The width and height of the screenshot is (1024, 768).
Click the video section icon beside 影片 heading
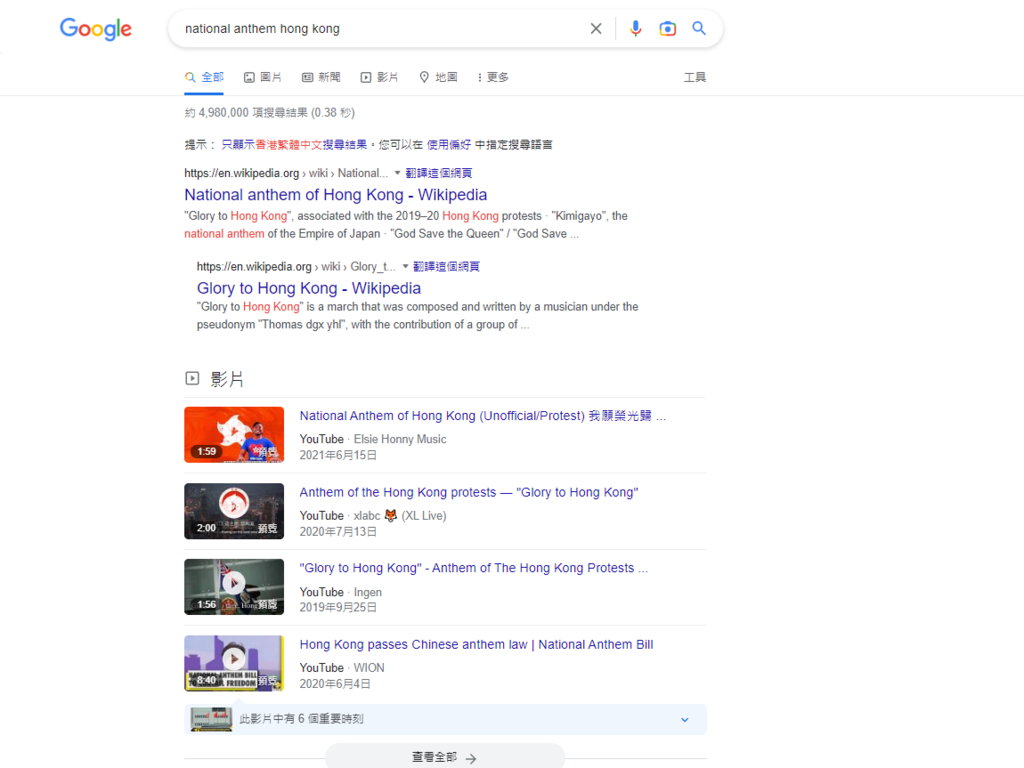point(192,378)
